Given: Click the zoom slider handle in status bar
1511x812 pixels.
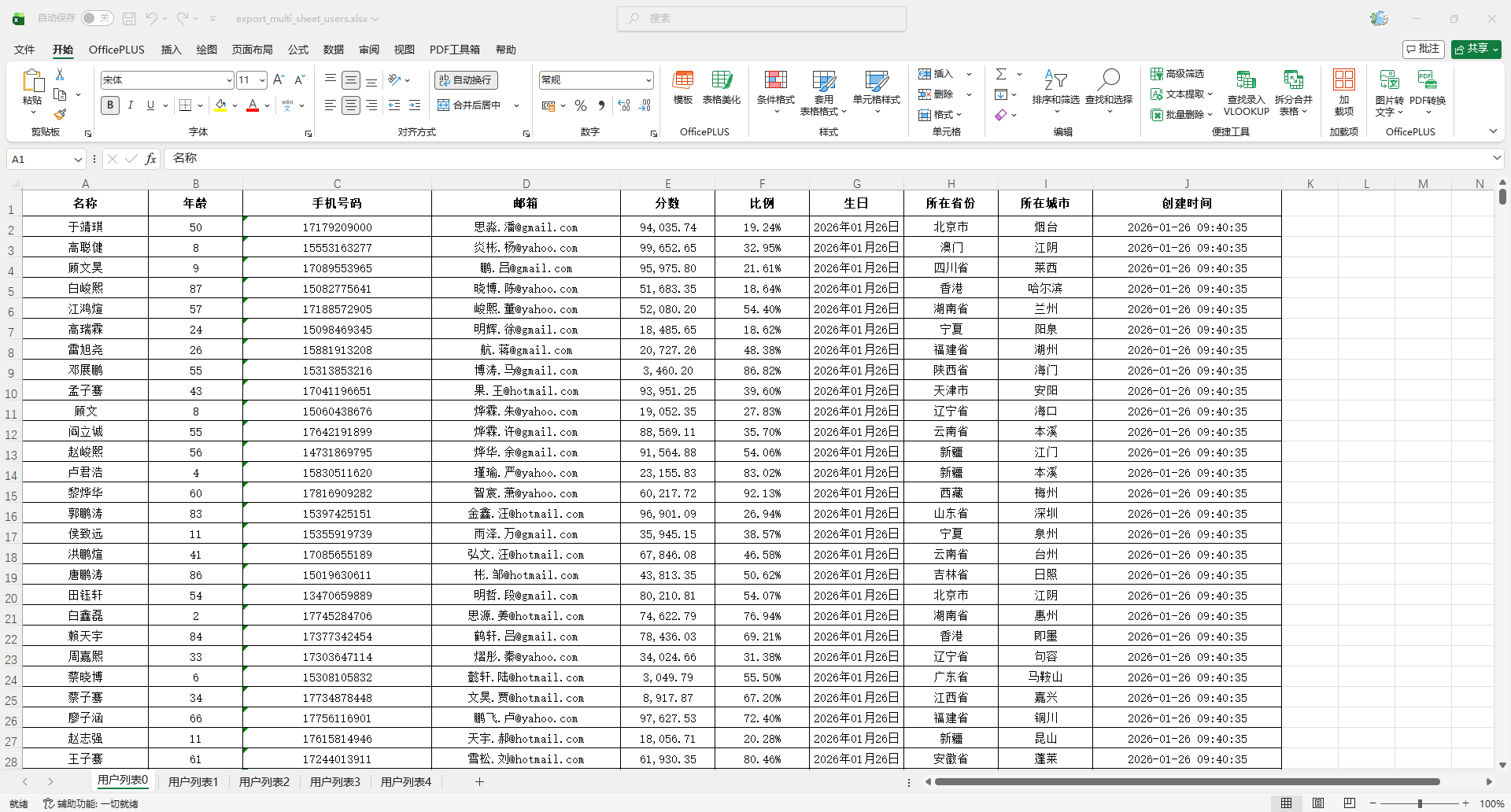Looking at the screenshot, I should pyautogui.click(x=1420, y=803).
